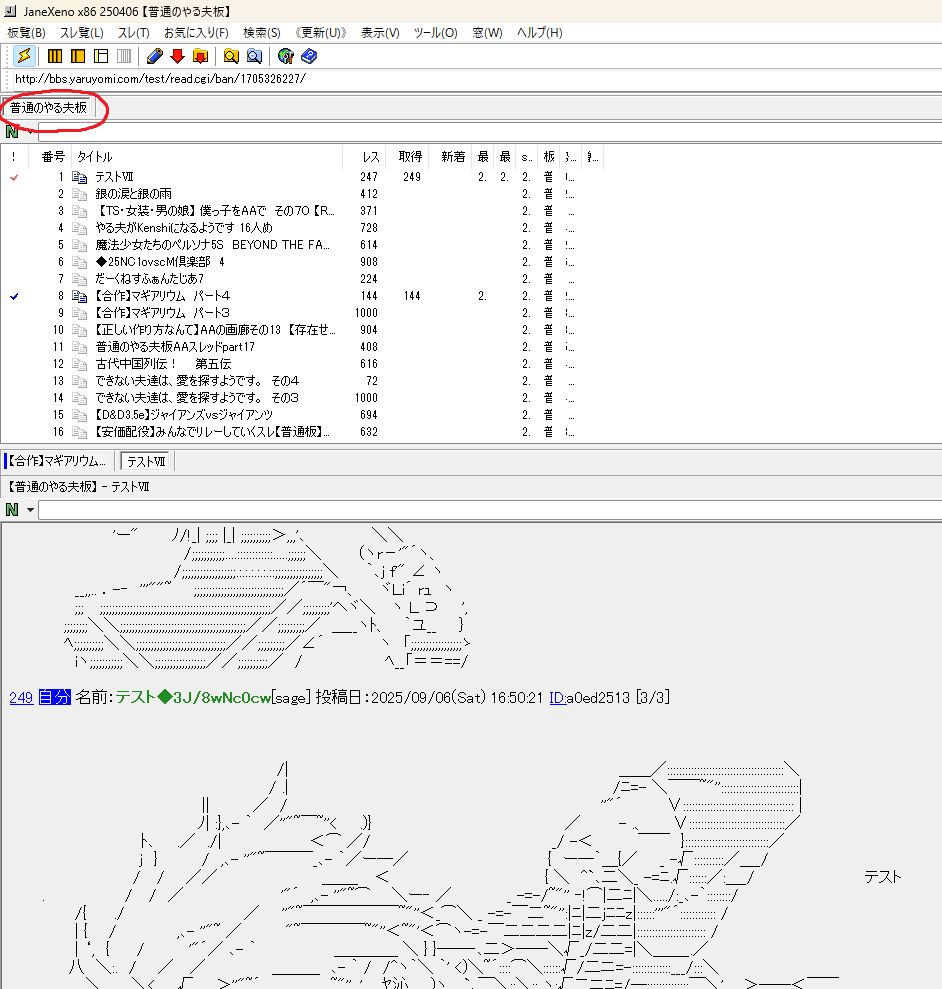Switch to the テストⅦ thread tab
The width and height of the screenshot is (942, 989).
(x=147, y=461)
